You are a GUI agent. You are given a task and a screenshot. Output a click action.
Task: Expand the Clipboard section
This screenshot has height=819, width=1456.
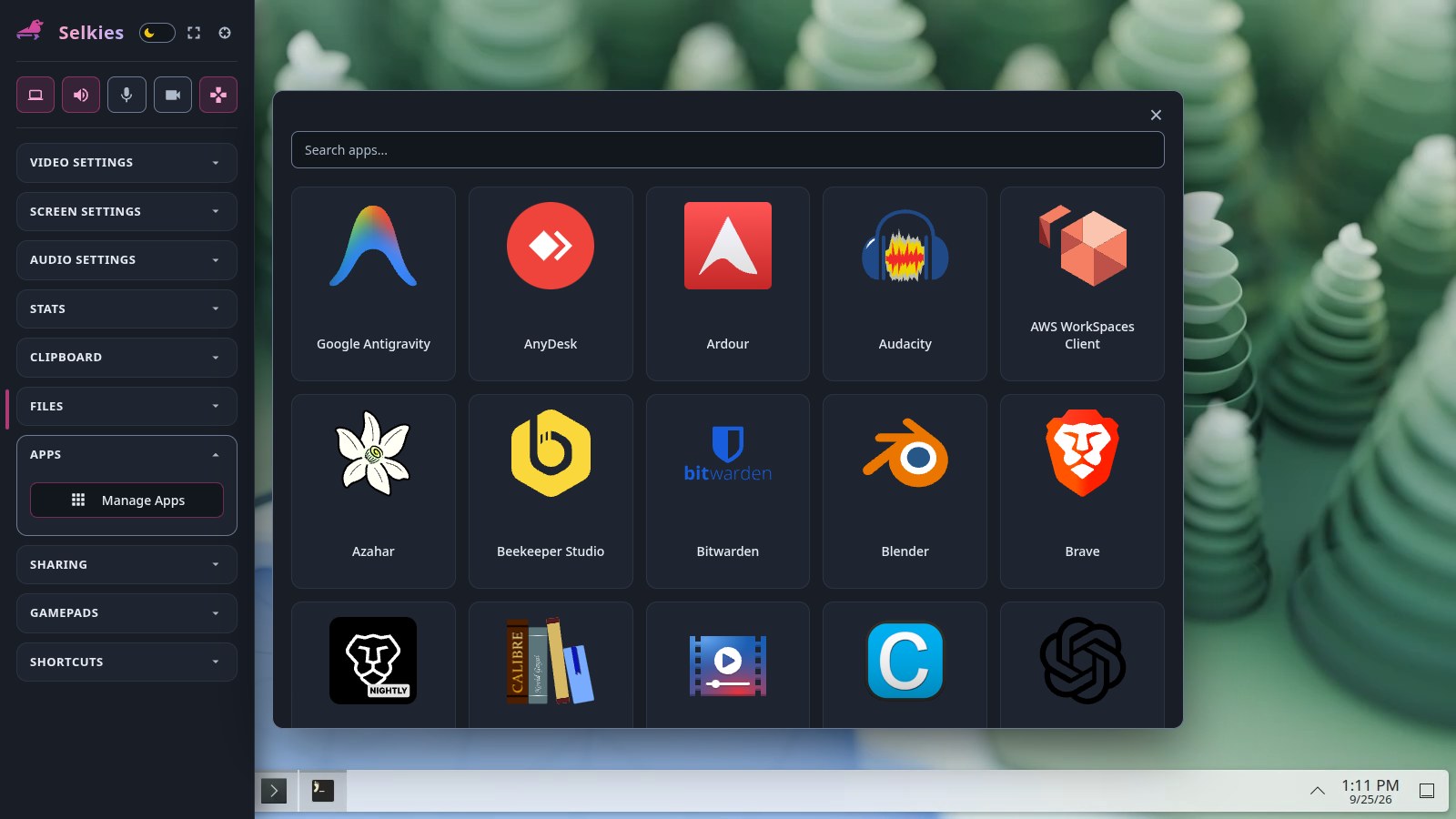tap(126, 358)
